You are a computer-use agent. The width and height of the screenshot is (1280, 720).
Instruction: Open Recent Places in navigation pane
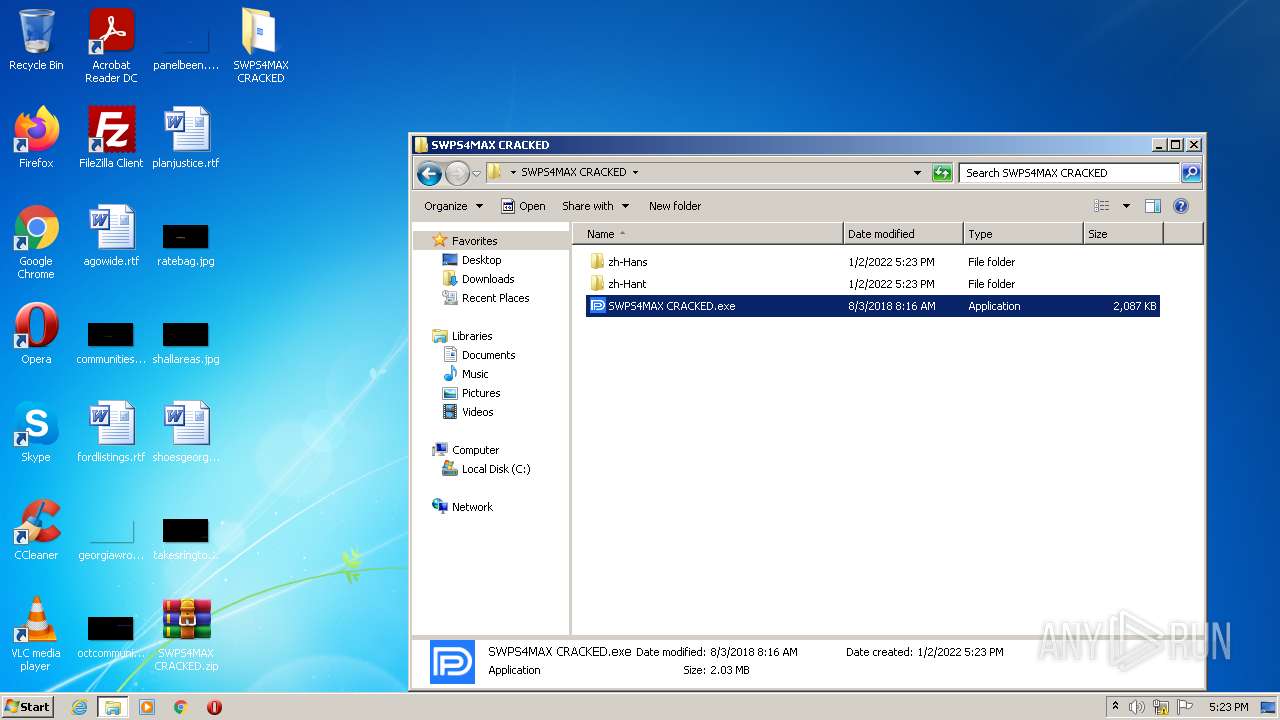pos(495,298)
